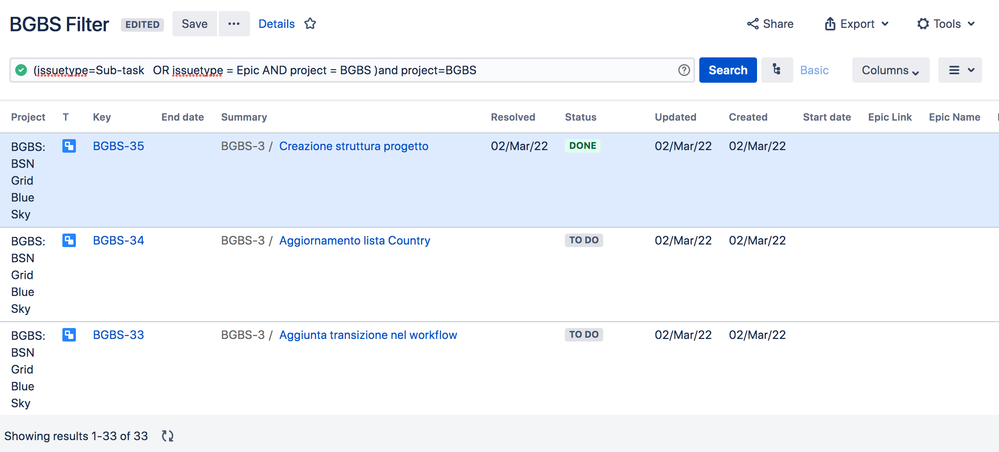Sort by the End date column header

(183, 117)
